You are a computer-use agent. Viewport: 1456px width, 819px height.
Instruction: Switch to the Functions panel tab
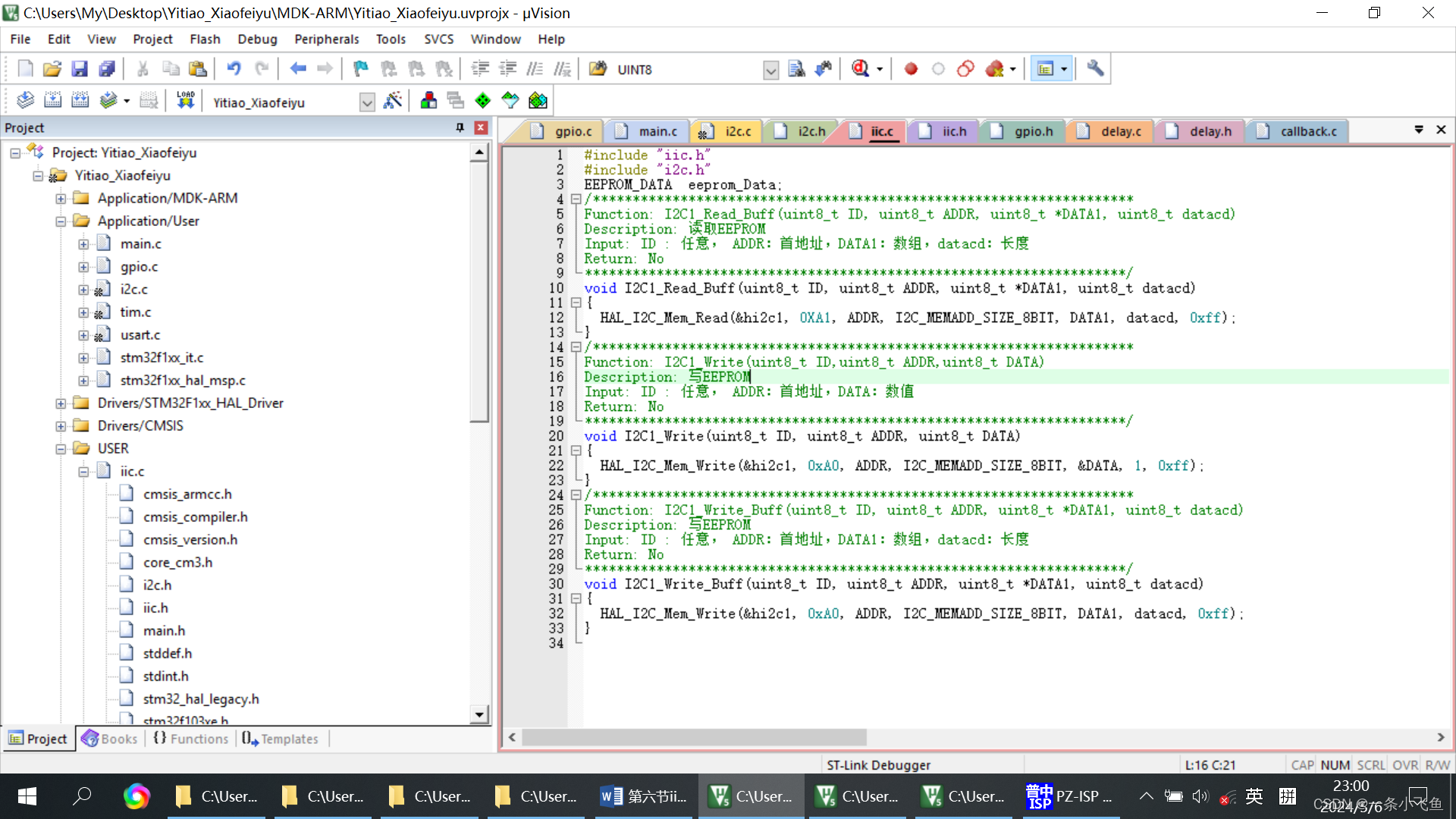pyautogui.click(x=191, y=739)
